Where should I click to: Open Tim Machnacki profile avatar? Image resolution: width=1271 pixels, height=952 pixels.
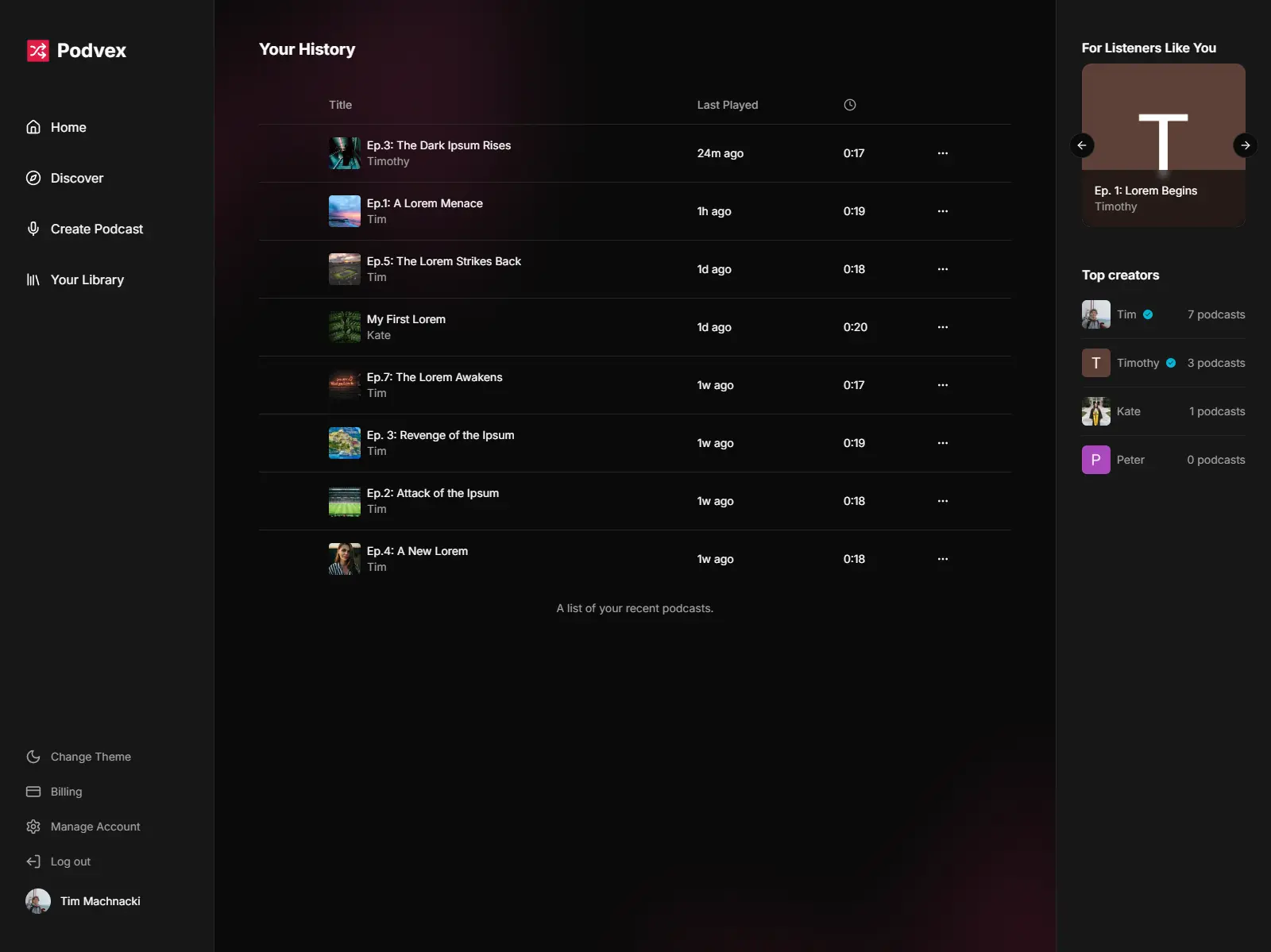pyautogui.click(x=38, y=901)
